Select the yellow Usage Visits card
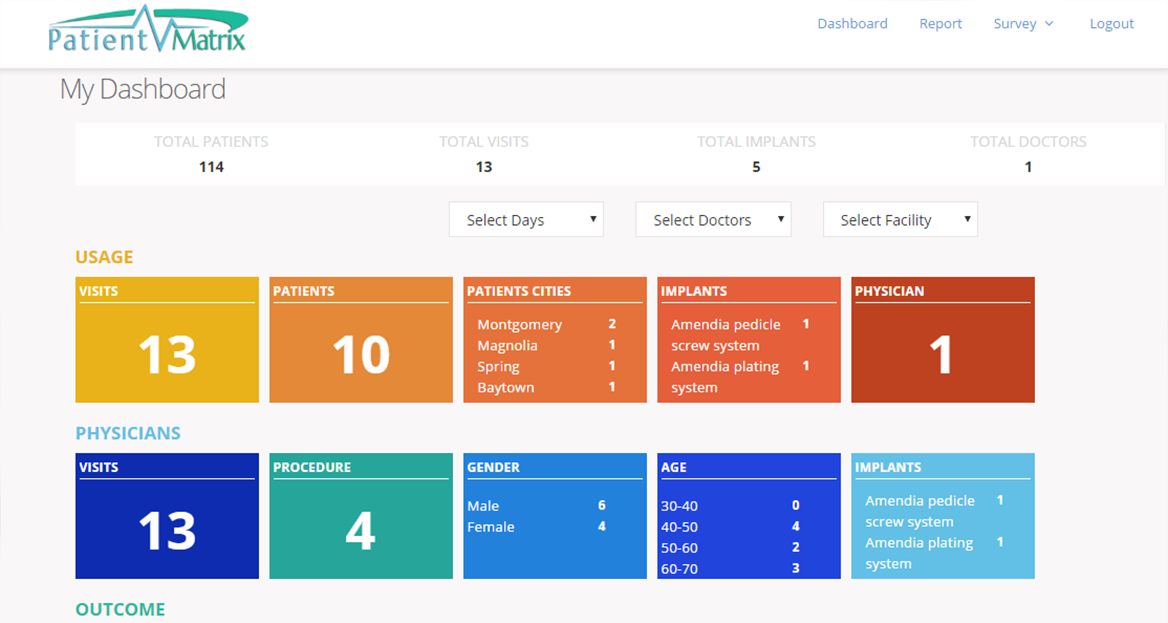 167,340
